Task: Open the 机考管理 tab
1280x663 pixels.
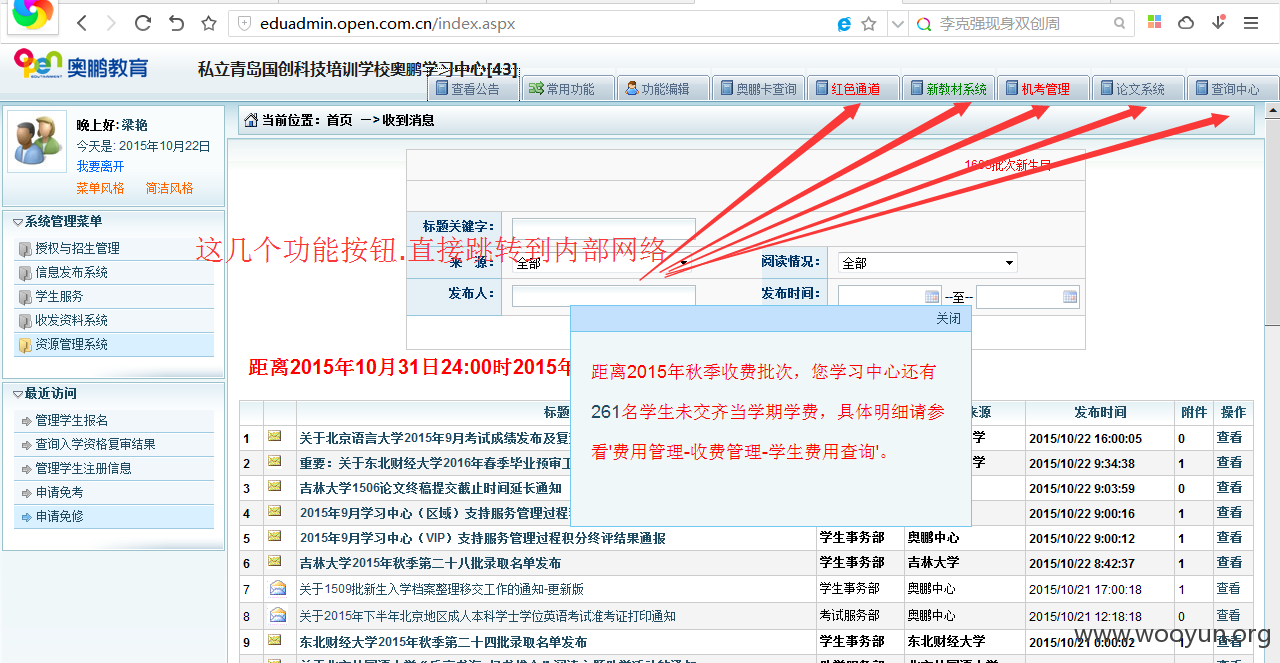Action: [1044, 89]
